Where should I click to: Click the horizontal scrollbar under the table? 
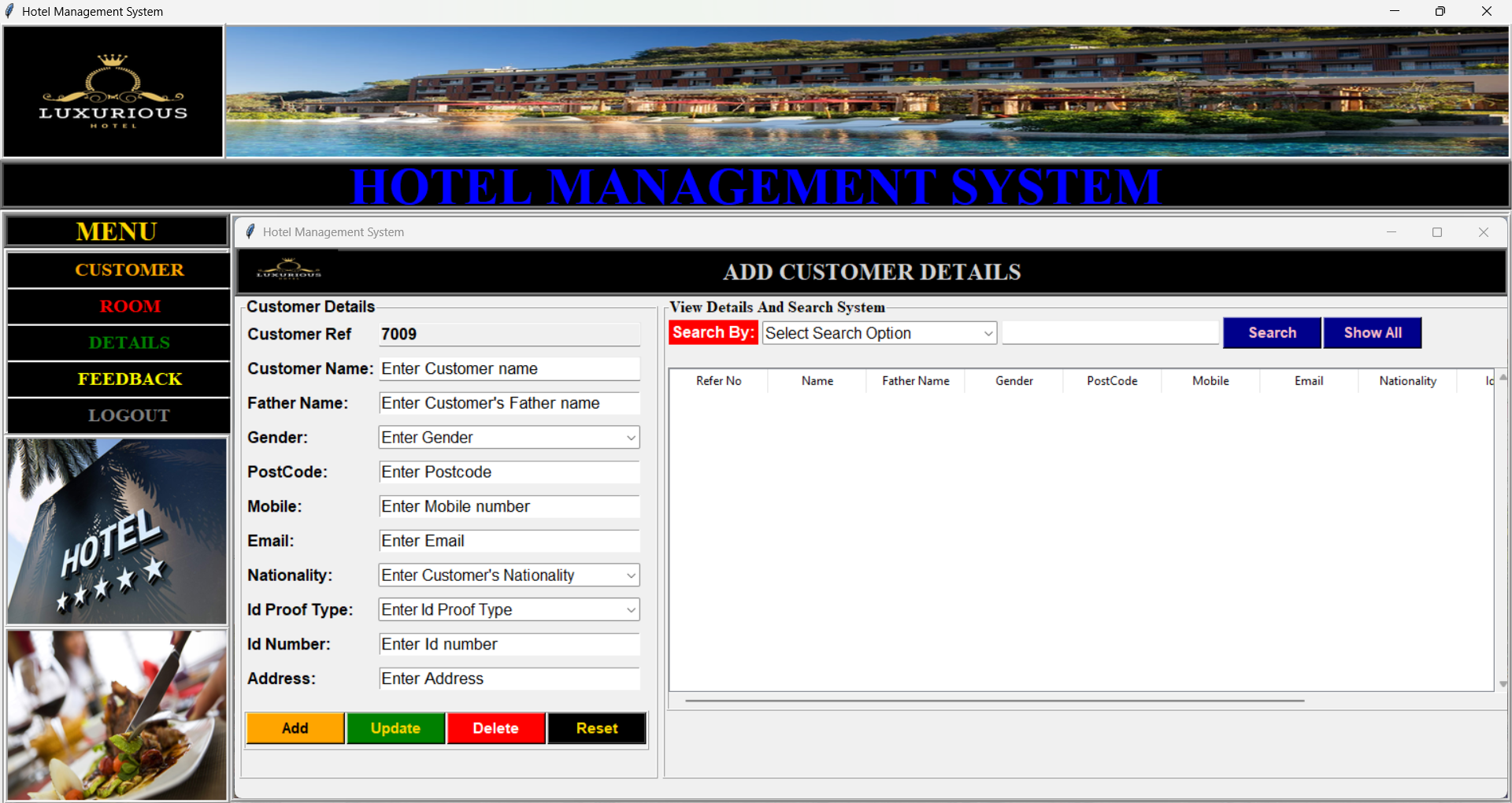[994, 700]
